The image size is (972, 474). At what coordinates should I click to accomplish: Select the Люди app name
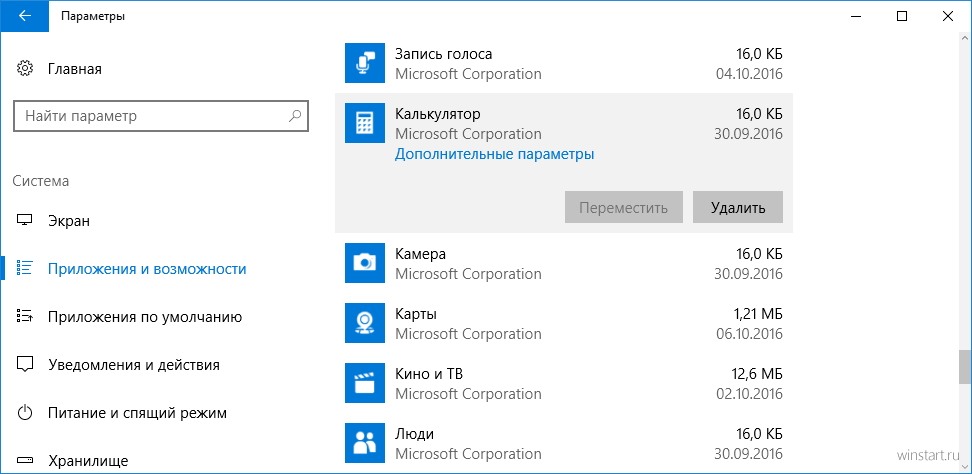[414, 434]
